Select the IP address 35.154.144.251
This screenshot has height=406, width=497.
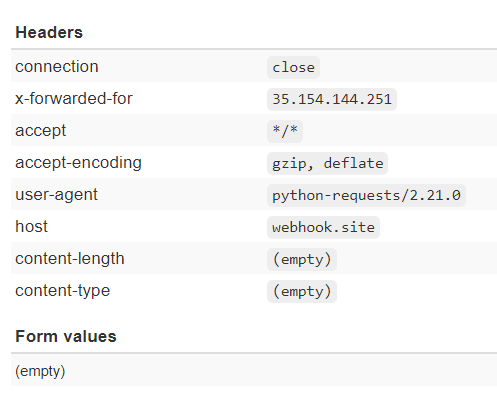coord(332,99)
